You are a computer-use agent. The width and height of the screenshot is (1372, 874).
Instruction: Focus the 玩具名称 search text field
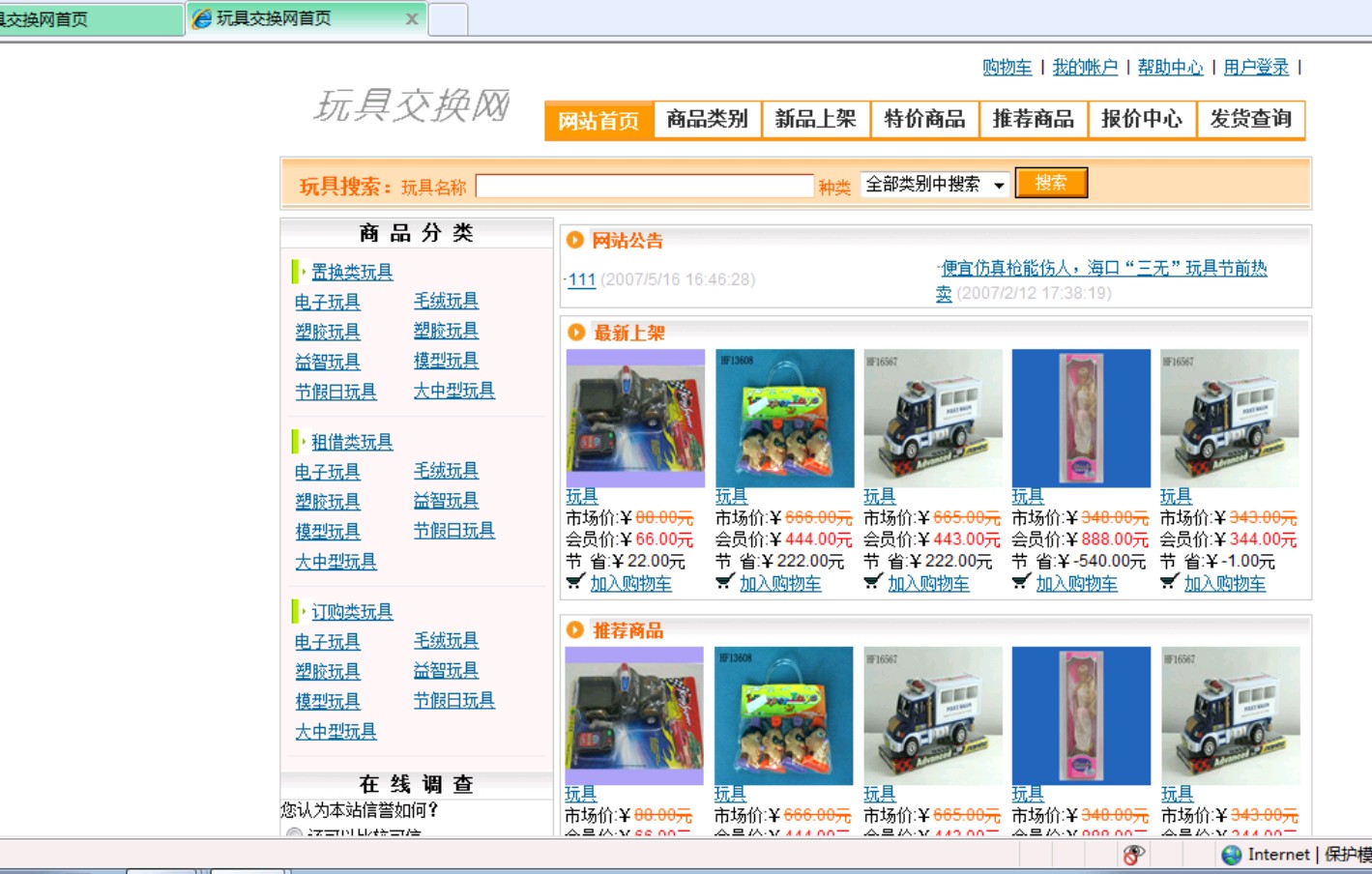644,187
